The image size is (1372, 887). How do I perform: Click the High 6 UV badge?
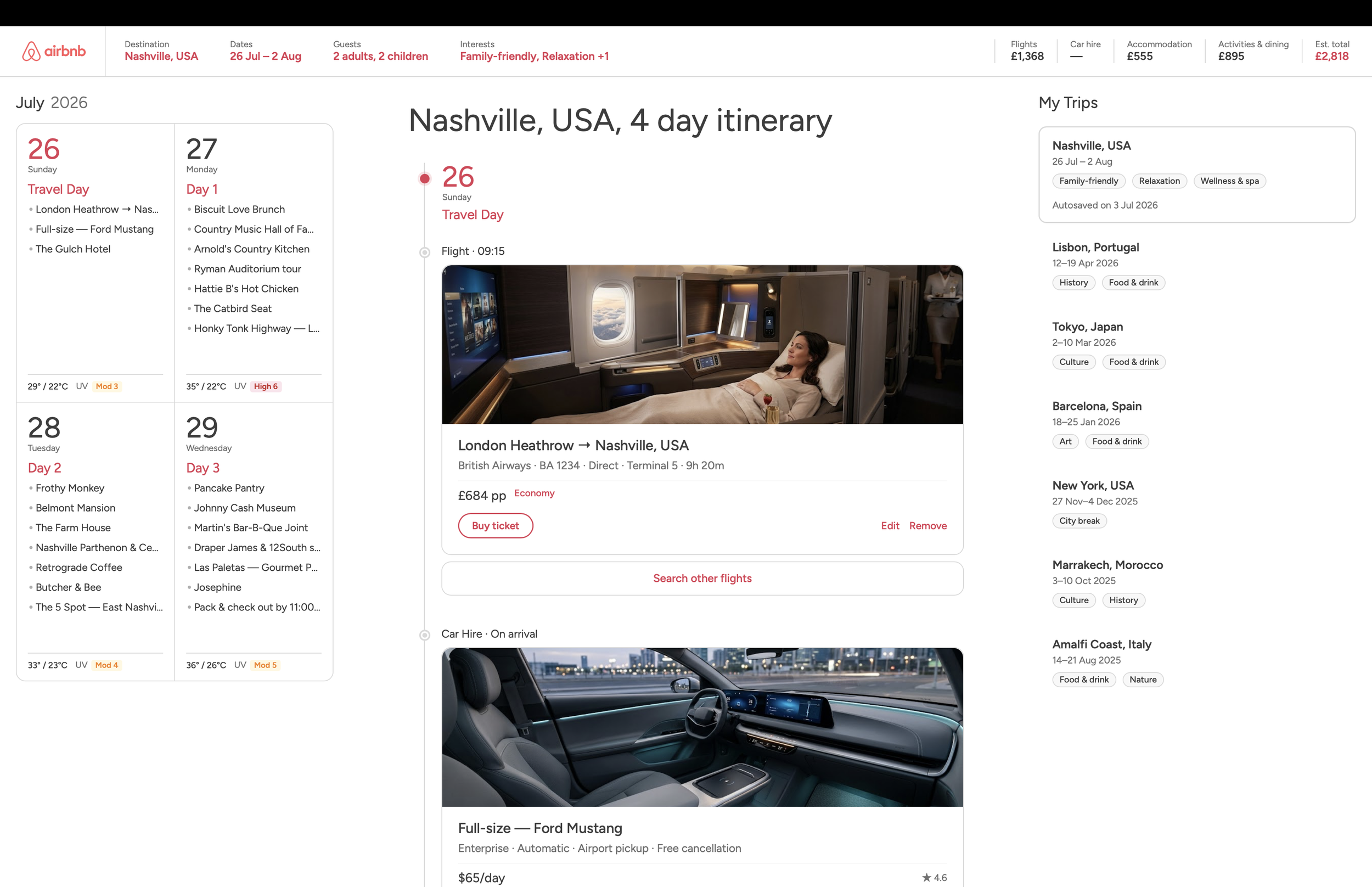click(x=266, y=386)
